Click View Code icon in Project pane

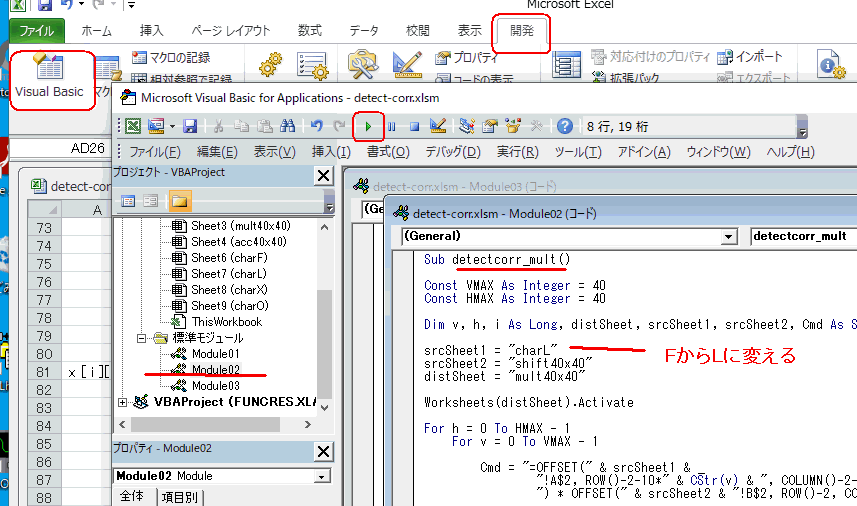128,201
